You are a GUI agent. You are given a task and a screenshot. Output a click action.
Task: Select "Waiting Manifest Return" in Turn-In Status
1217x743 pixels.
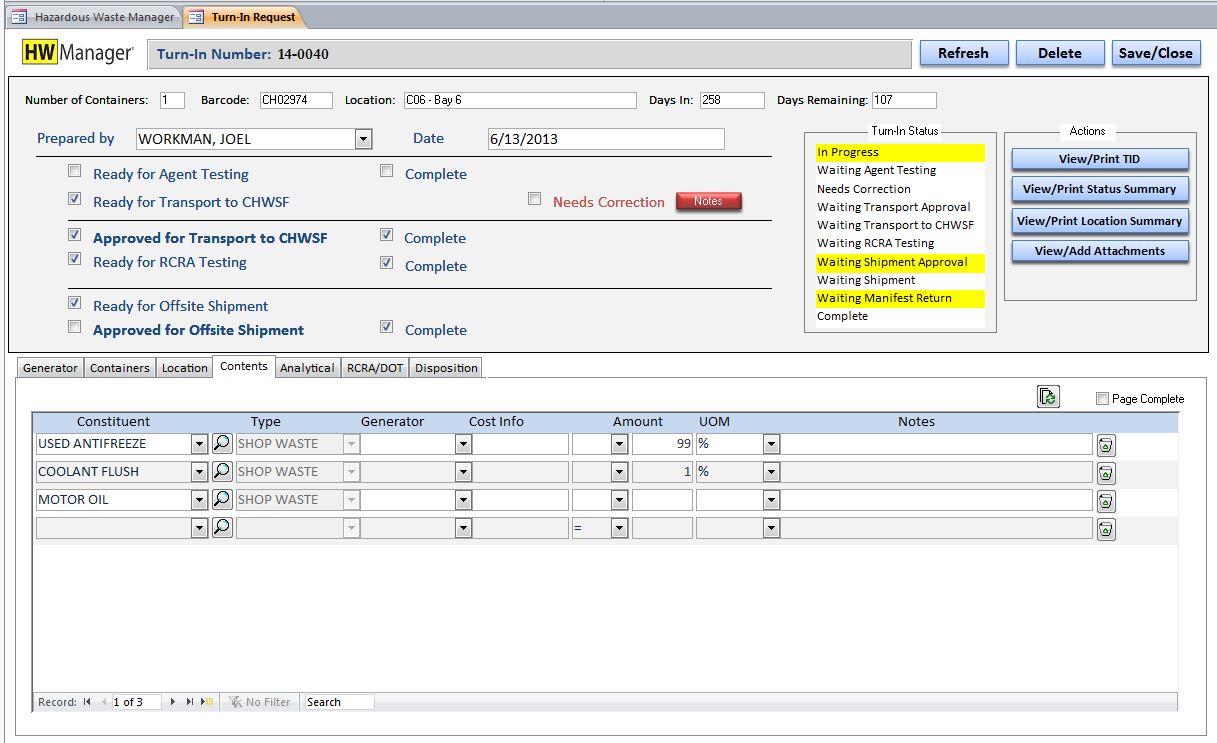[900, 298]
